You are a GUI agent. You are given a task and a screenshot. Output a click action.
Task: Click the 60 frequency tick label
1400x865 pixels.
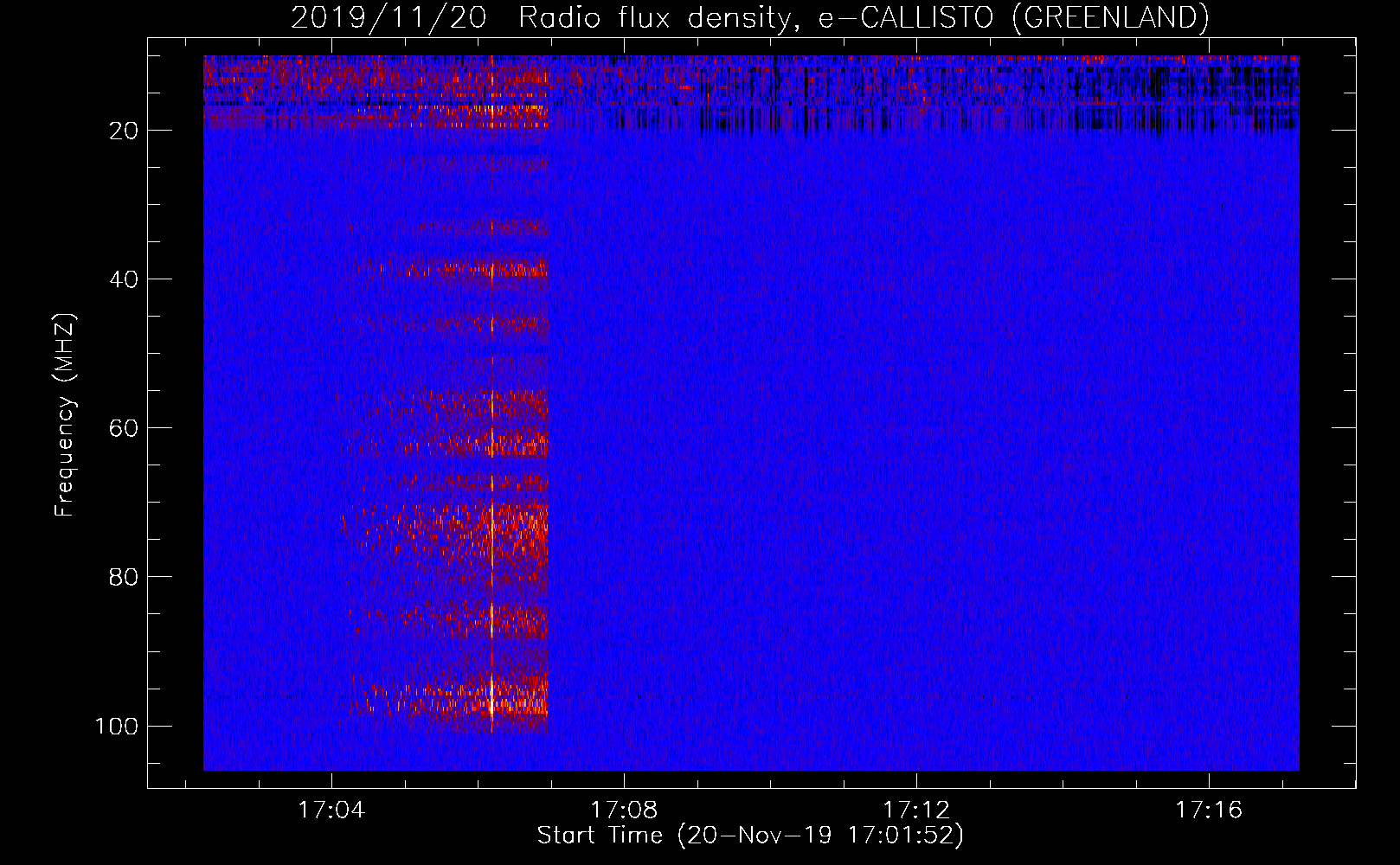tap(124, 428)
